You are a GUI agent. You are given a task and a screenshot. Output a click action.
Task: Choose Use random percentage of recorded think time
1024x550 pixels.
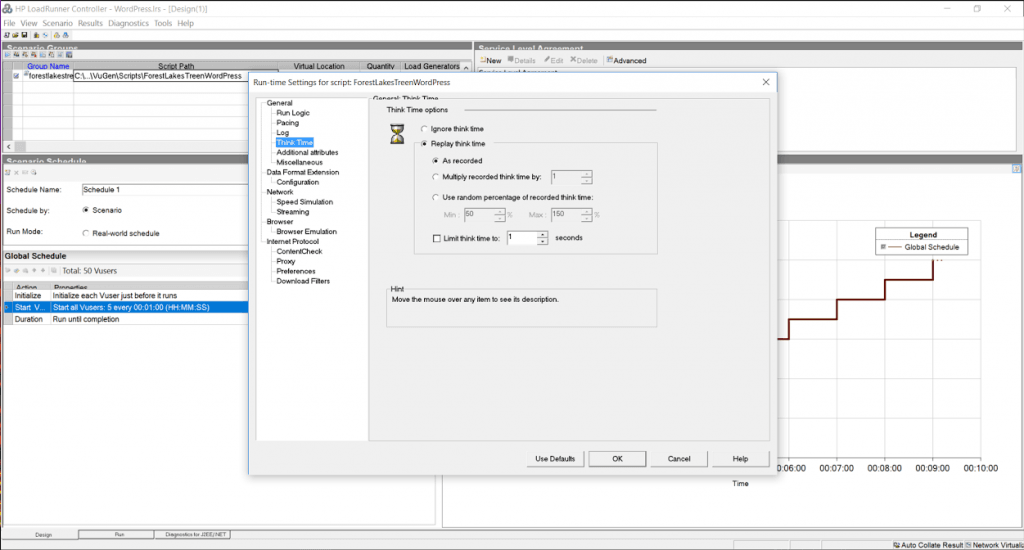pos(436,197)
